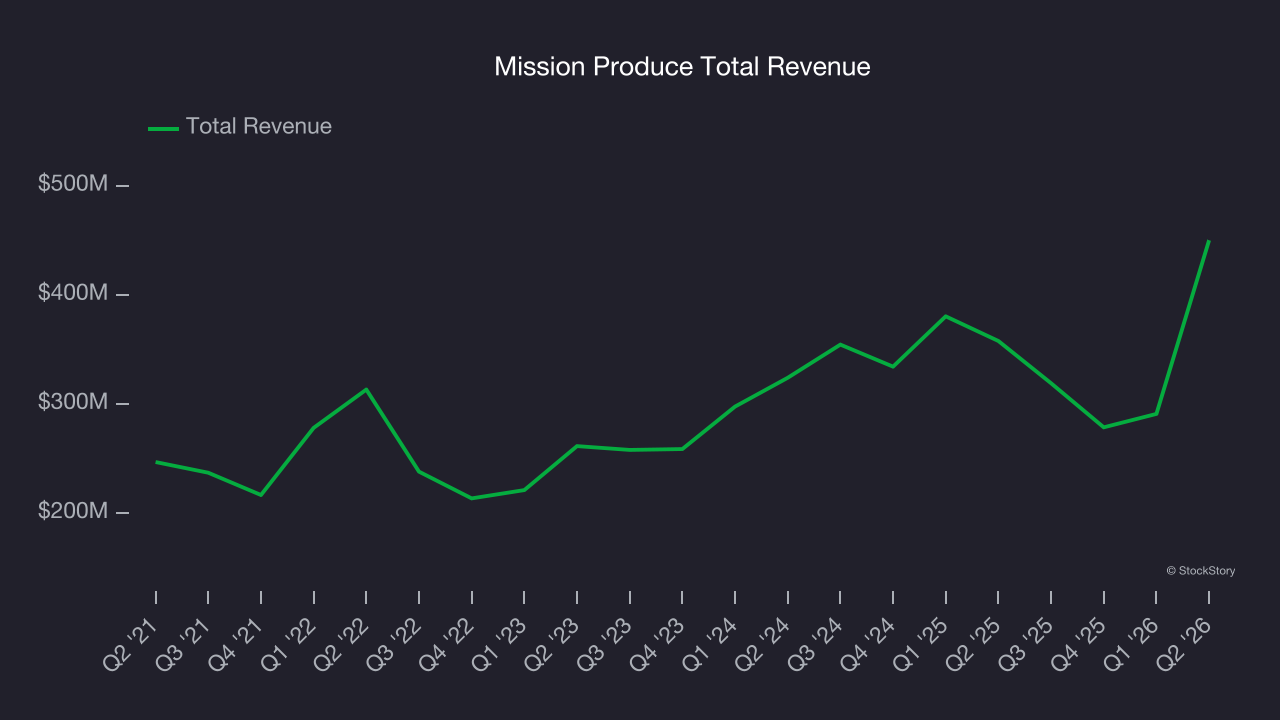The width and height of the screenshot is (1280, 720).
Task: Click the Q2 '21 x-axis label
Action: pos(132,644)
